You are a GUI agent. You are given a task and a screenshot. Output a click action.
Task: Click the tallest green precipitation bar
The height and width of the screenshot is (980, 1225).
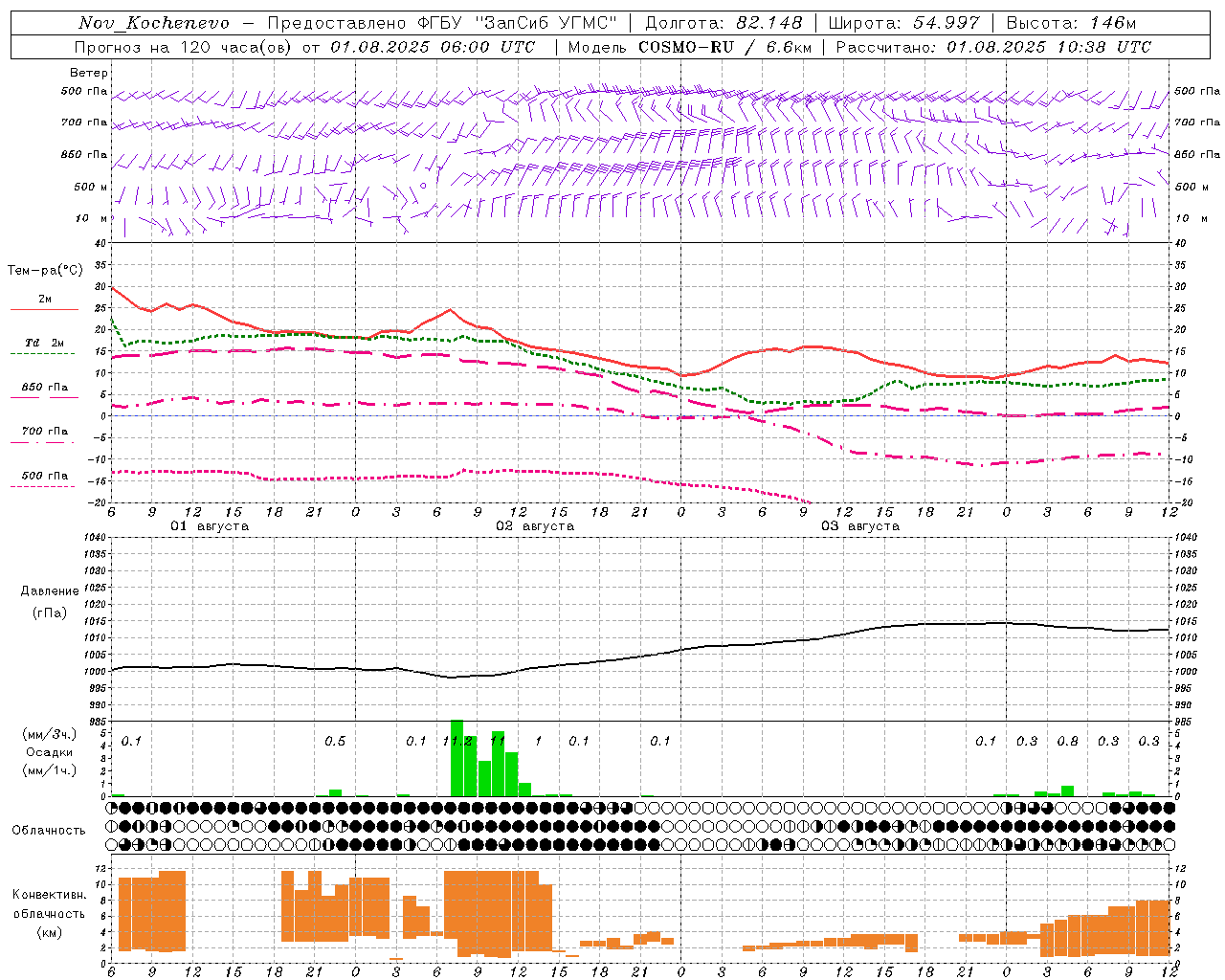[x=457, y=758]
